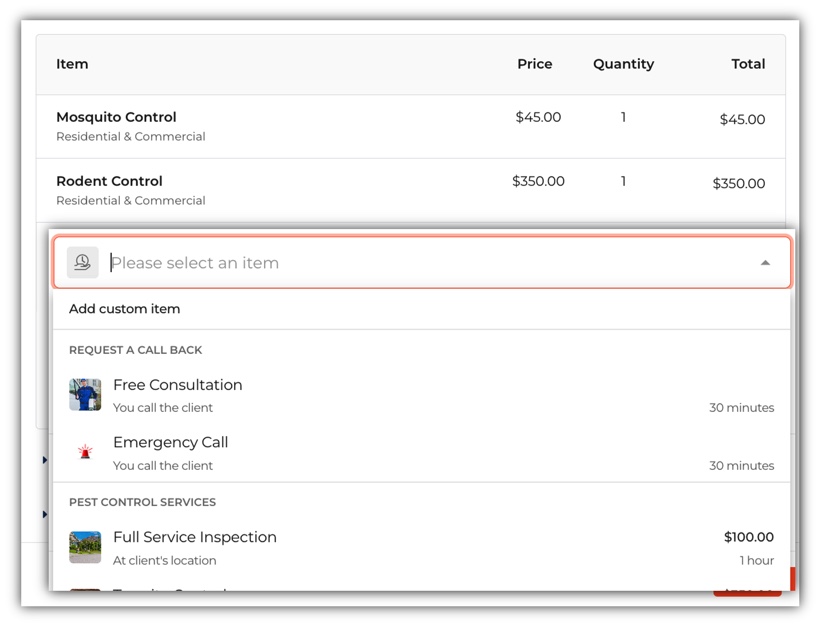The width and height of the screenshot is (824, 624).
Task: Pick Full Service Inspection from the list
Action: click(x=195, y=537)
